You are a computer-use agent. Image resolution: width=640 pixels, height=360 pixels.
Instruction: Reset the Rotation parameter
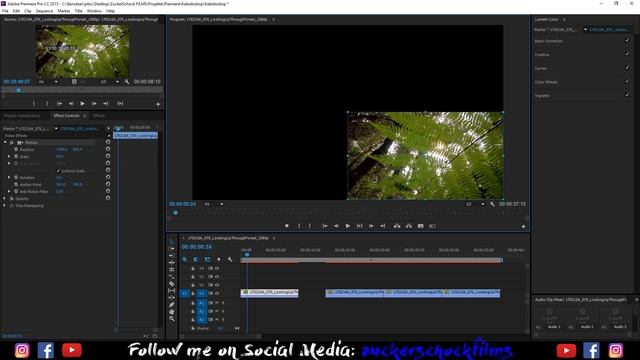[108, 178]
